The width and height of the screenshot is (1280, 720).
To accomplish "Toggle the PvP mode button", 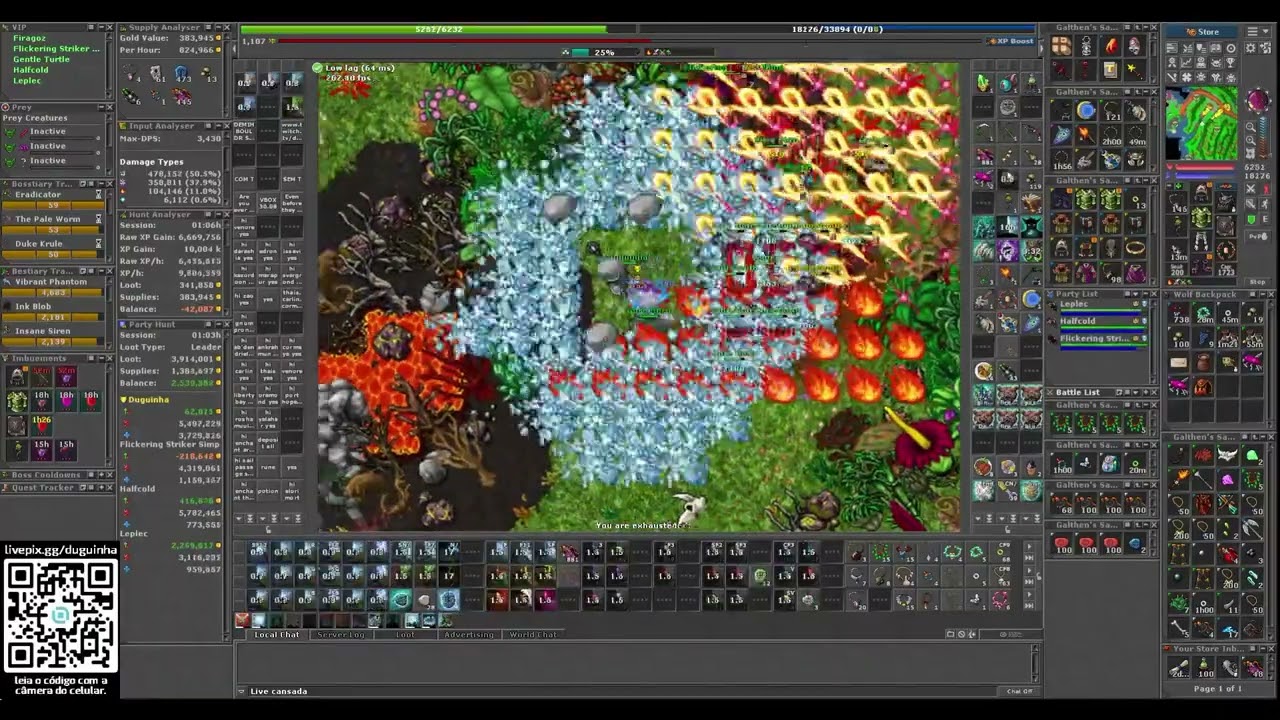I will tap(1258, 236).
